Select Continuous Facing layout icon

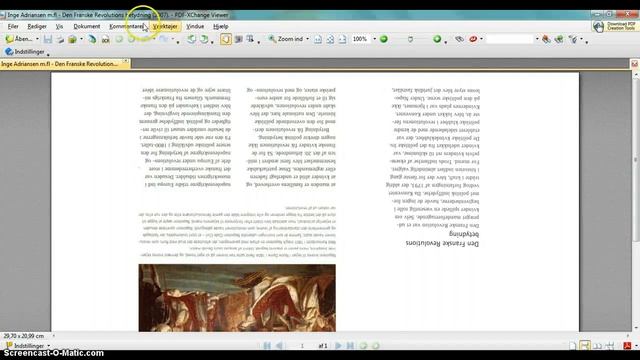tap(610, 346)
